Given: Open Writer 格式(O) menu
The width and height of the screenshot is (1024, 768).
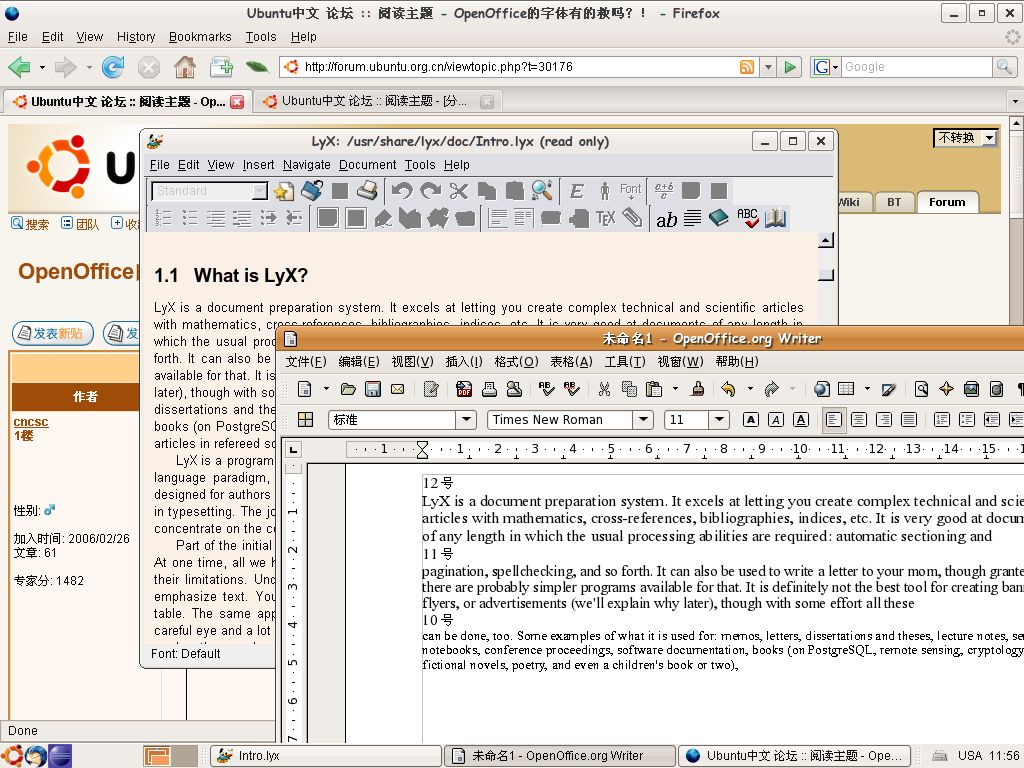Looking at the screenshot, I should coord(516,362).
